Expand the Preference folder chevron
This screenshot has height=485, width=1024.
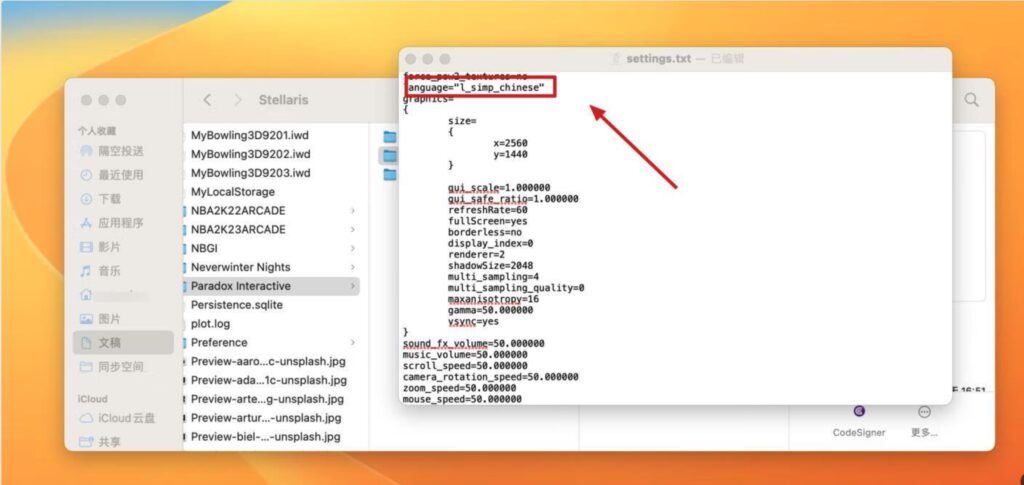click(352, 343)
